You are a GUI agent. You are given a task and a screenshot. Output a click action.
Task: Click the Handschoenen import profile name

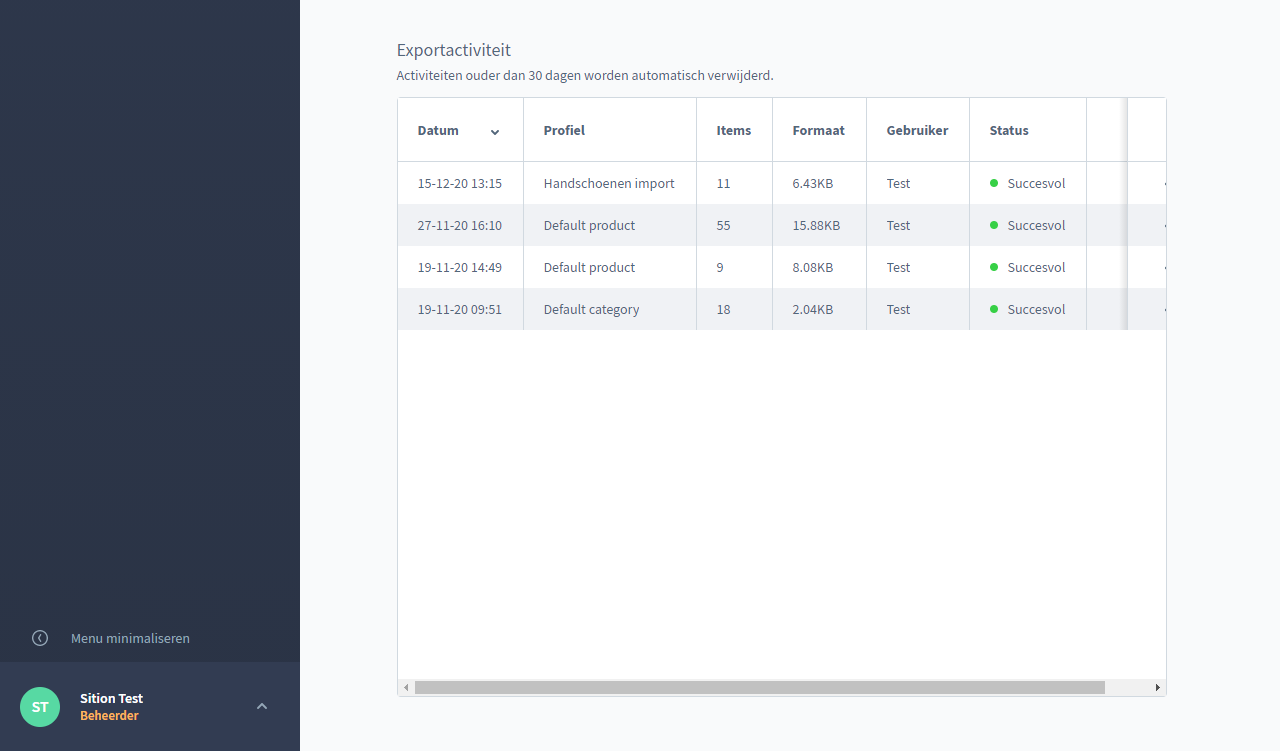(x=609, y=183)
